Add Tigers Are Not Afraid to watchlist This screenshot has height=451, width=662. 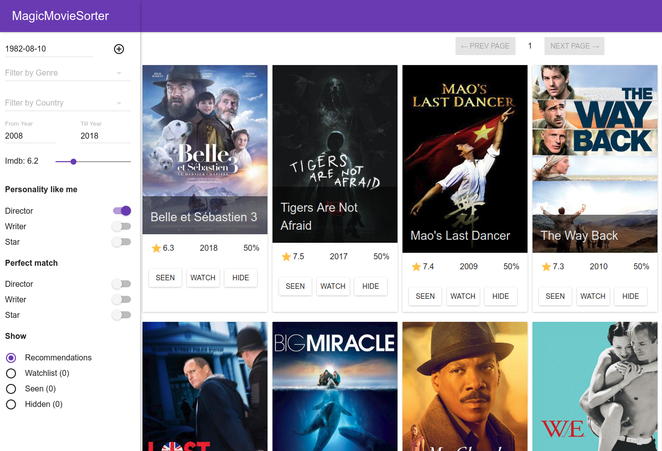[x=333, y=286]
